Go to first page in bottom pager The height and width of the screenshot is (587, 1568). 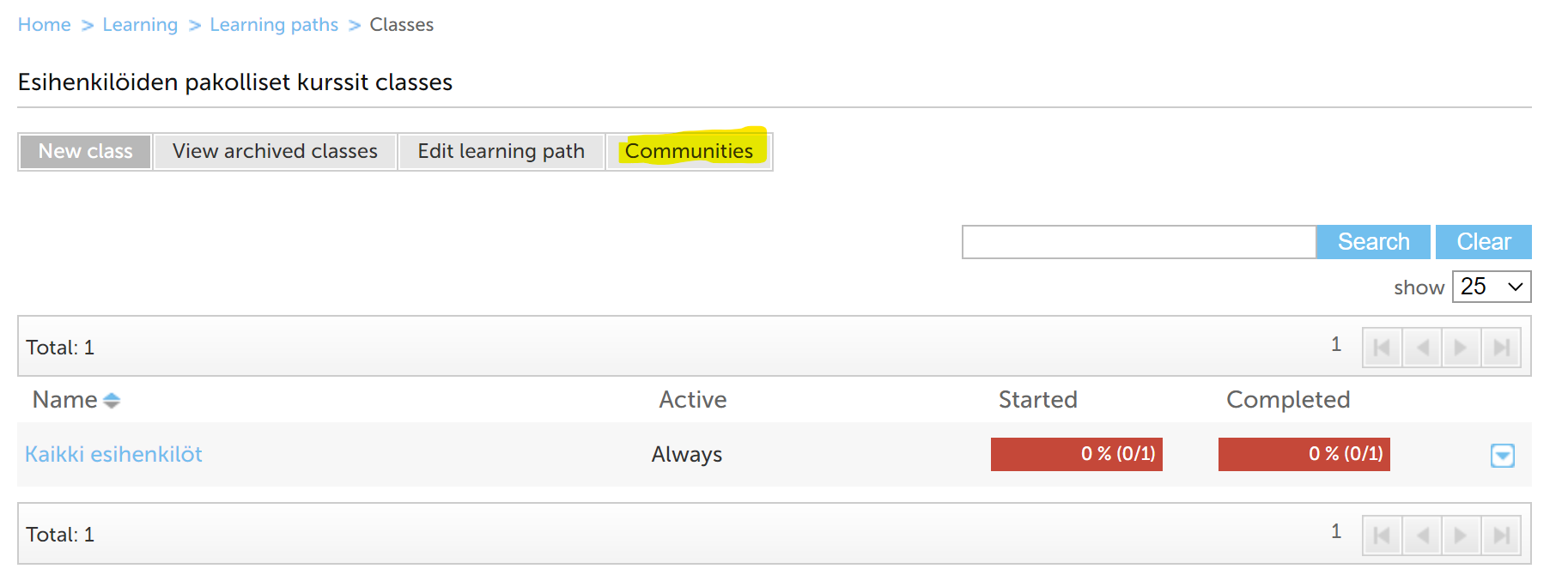point(1382,536)
